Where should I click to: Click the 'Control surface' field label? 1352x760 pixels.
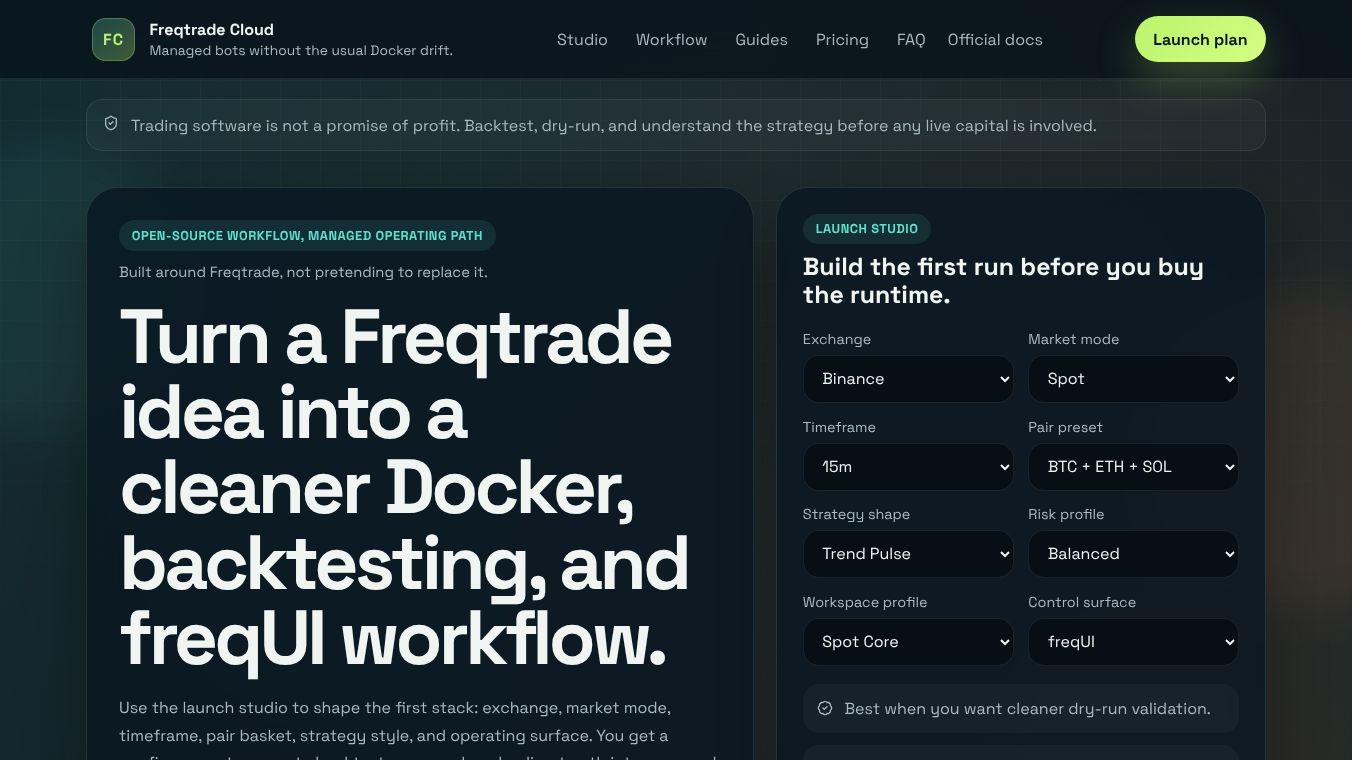[x=1082, y=602]
